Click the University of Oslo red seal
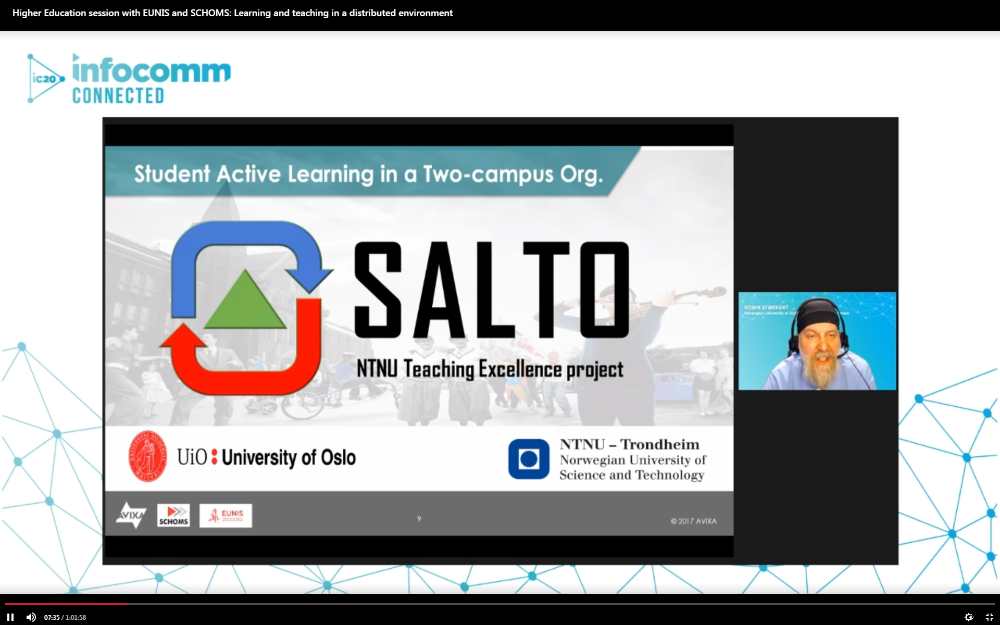The image size is (1000, 625). pyautogui.click(x=148, y=457)
